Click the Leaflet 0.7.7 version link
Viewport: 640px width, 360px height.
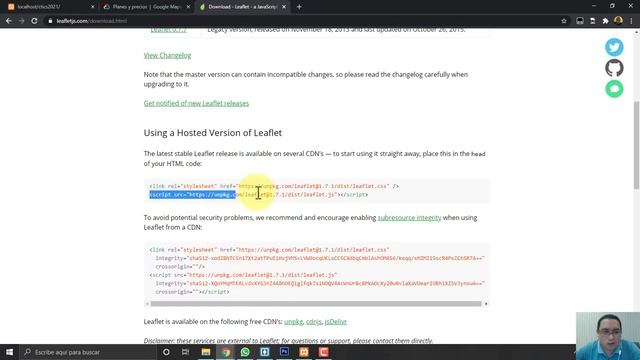point(169,30)
